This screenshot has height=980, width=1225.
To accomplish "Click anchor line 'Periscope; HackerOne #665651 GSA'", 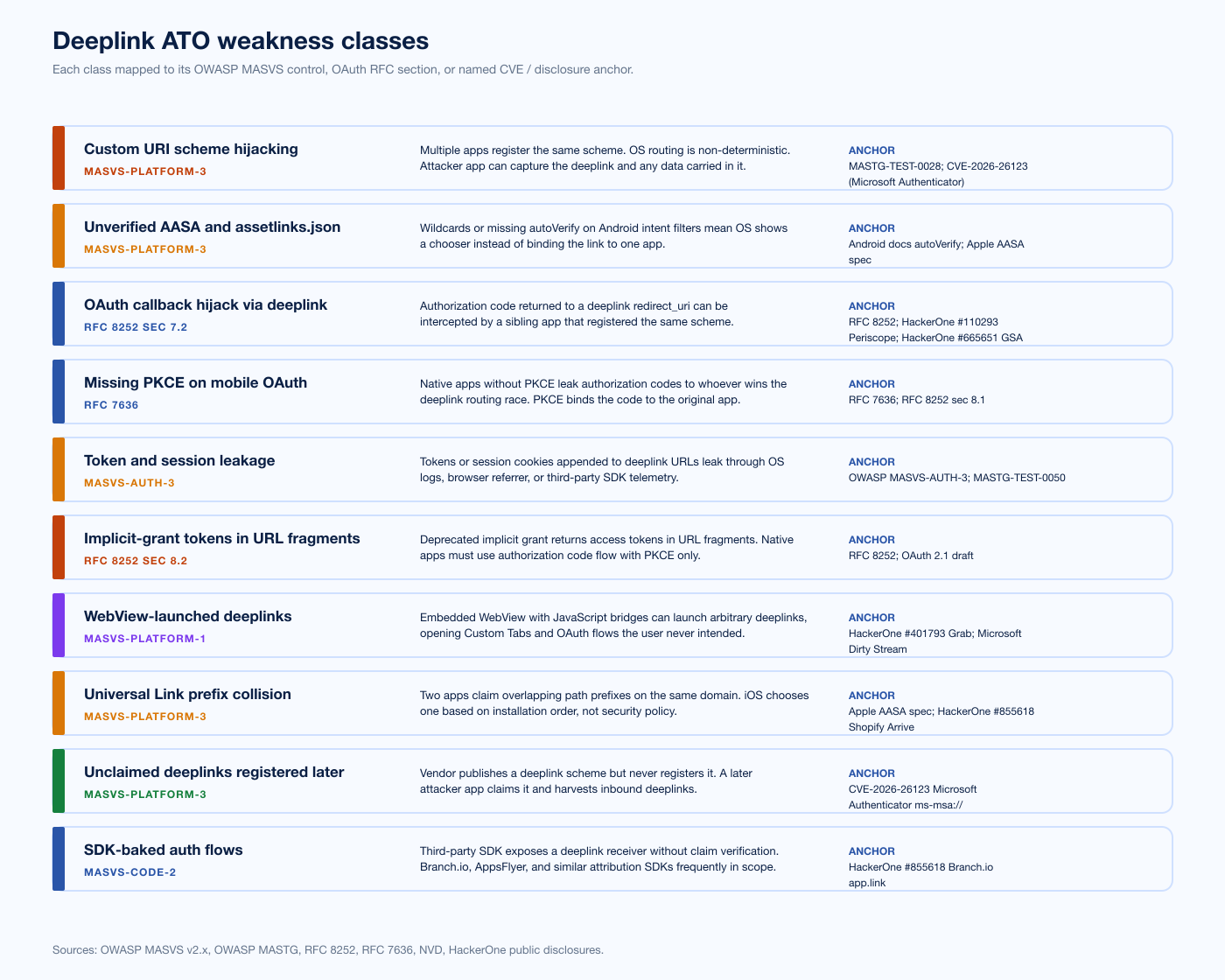I will coord(935,338).
